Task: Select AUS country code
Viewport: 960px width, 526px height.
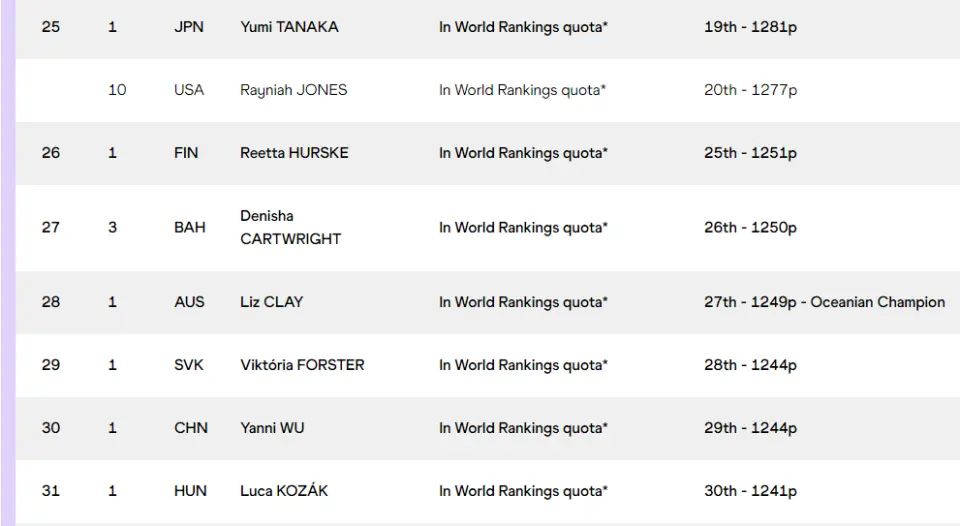Action: point(189,302)
